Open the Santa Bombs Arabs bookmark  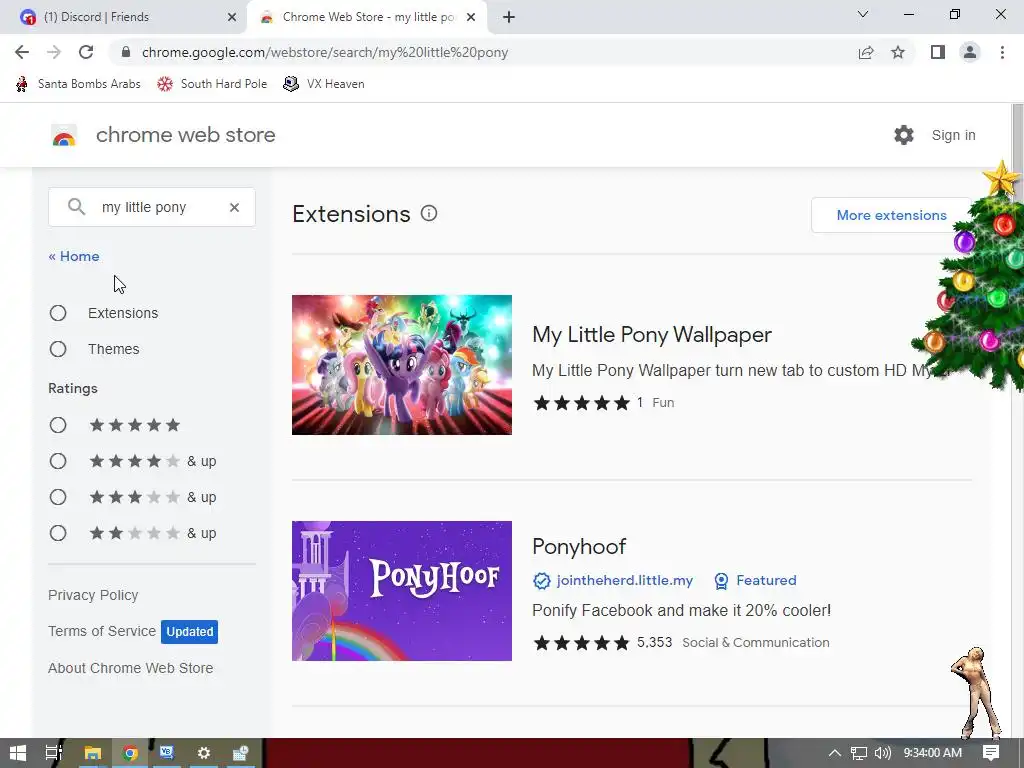(x=78, y=84)
